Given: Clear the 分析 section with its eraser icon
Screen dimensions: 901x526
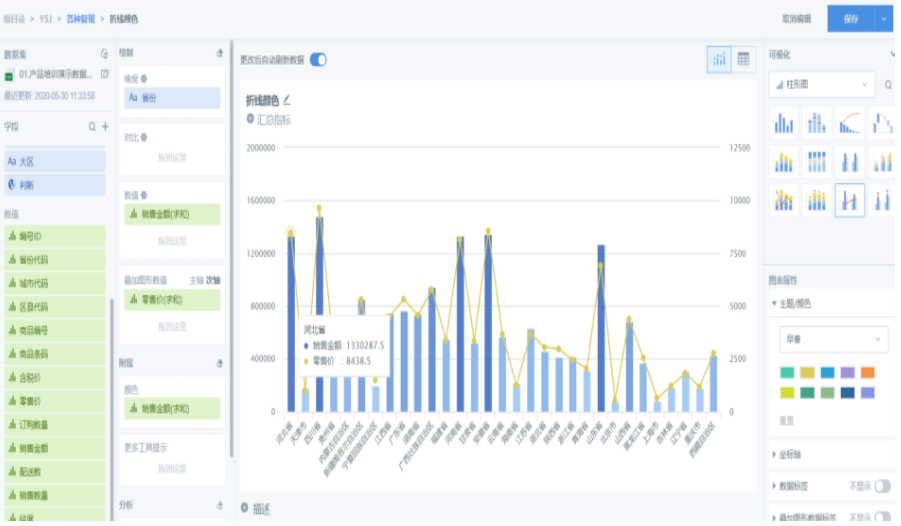Looking at the screenshot, I should coord(220,505).
